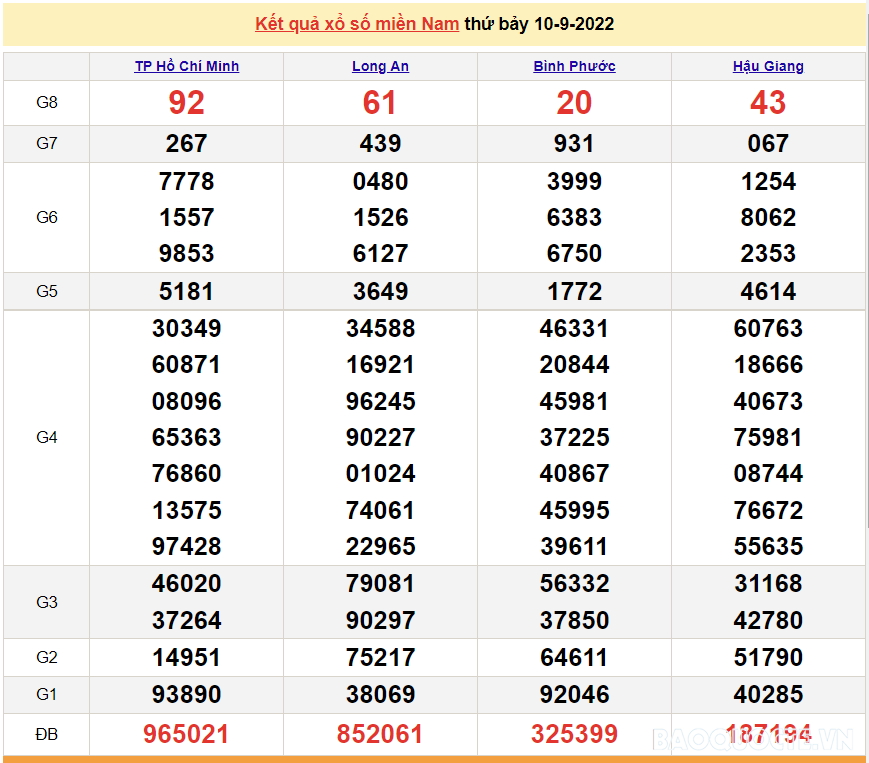Screen dimensions: 869x763
Task: Select the G8 prize number 92
Action: click(187, 103)
